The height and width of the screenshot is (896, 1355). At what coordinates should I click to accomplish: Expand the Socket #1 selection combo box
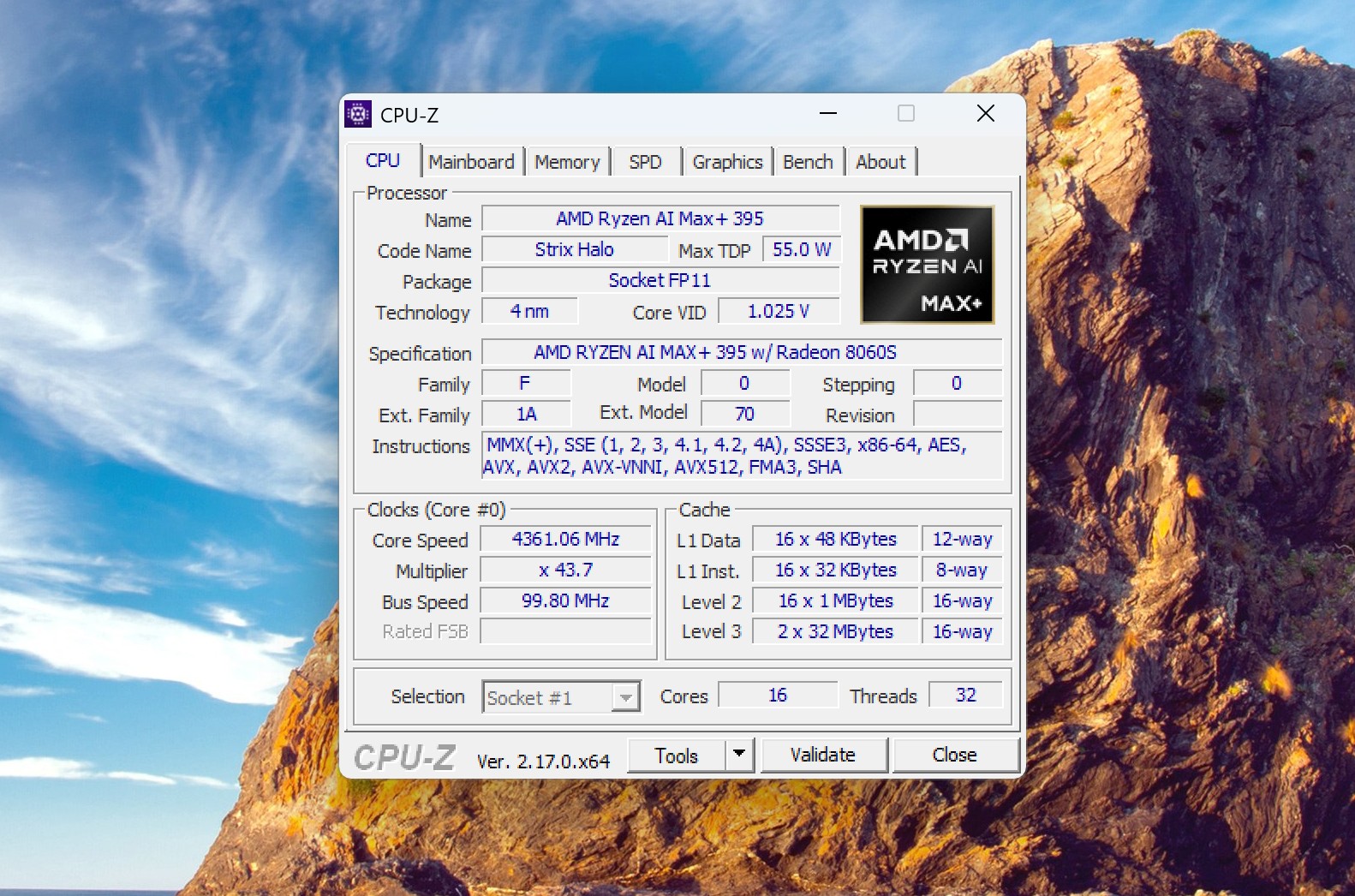(561, 697)
